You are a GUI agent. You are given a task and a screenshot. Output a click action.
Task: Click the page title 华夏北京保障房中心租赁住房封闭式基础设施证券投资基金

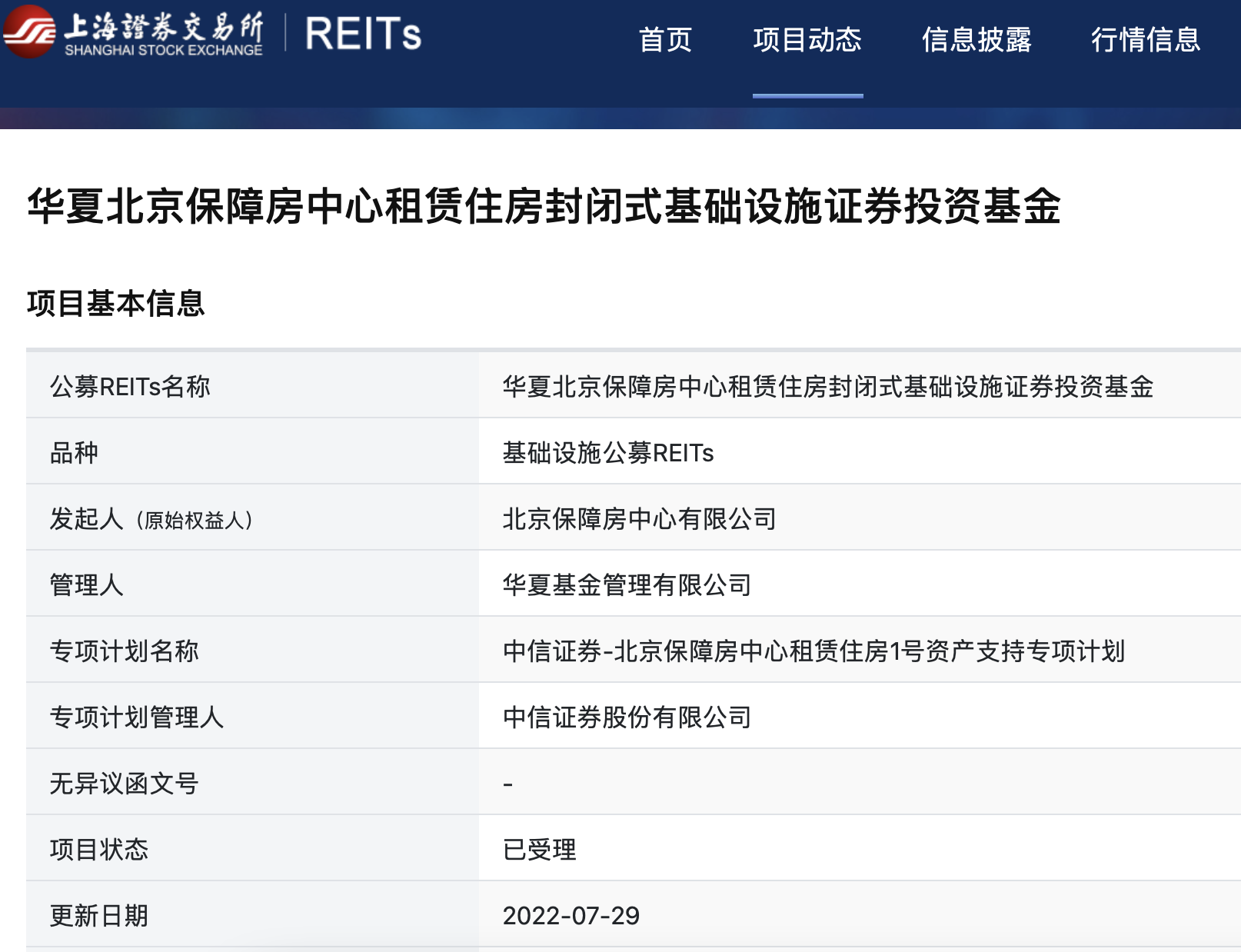coord(544,206)
